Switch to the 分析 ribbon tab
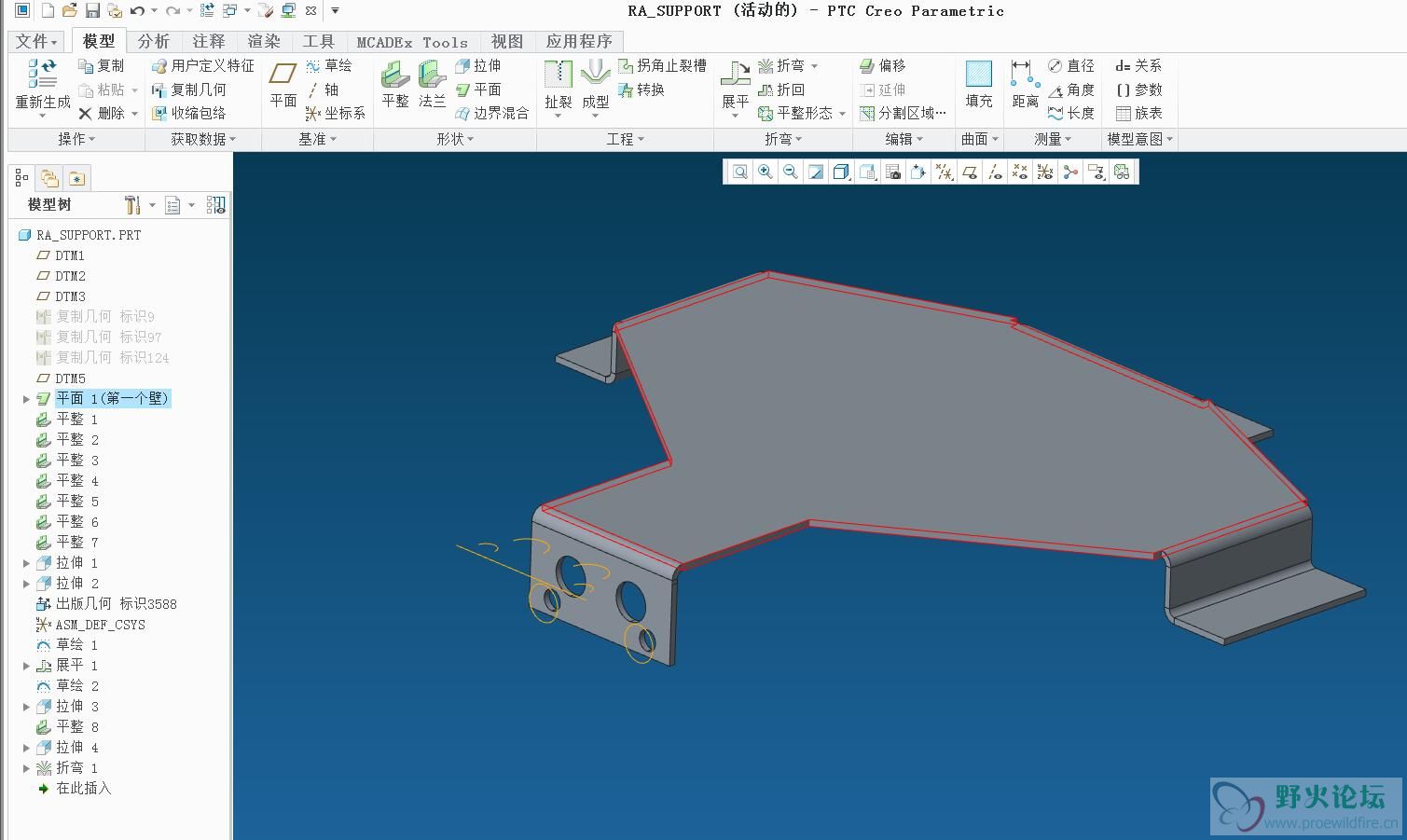This screenshot has width=1407, height=840. coord(154,41)
